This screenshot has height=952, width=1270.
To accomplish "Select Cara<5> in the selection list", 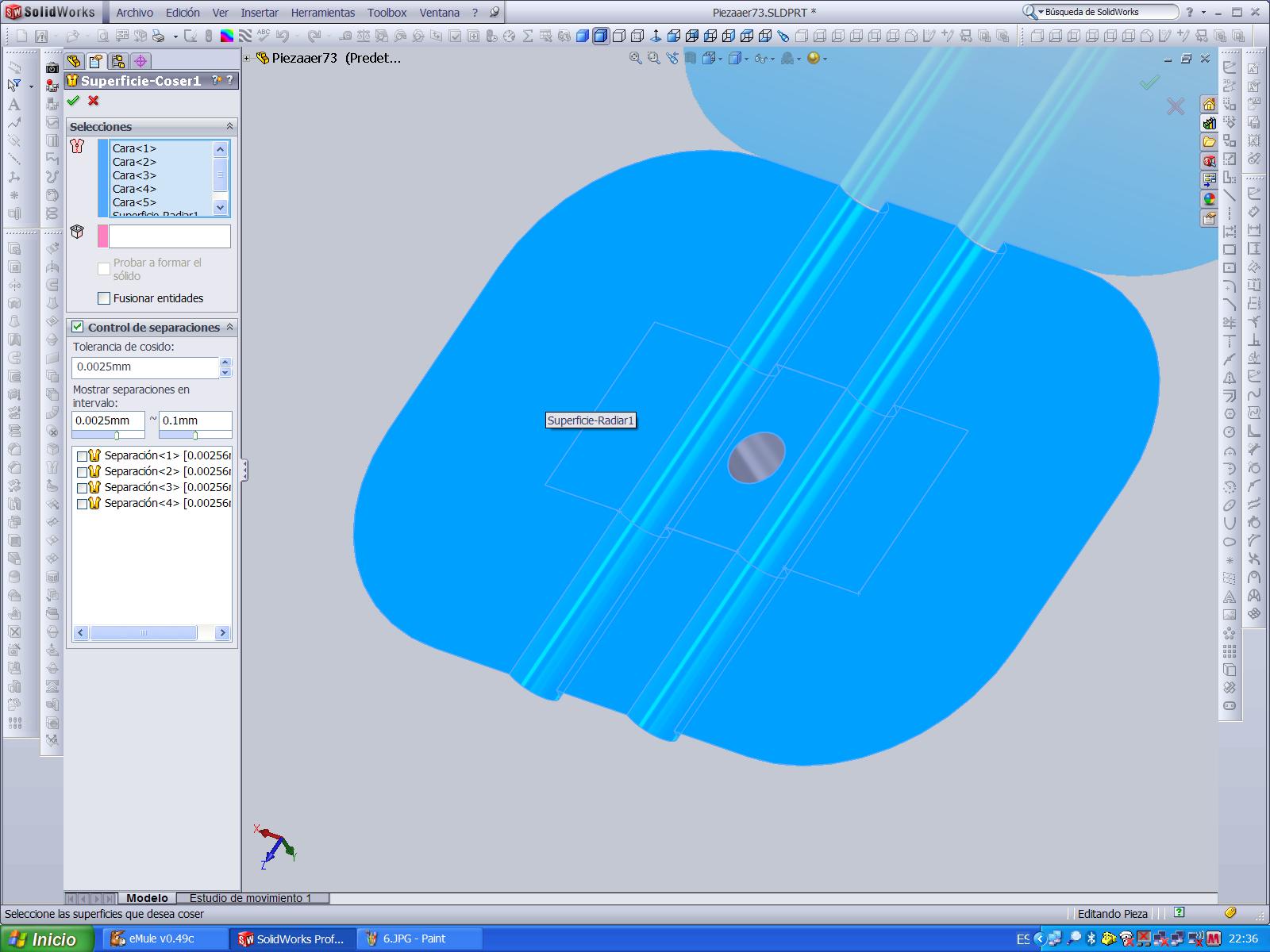I will point(134,202).
